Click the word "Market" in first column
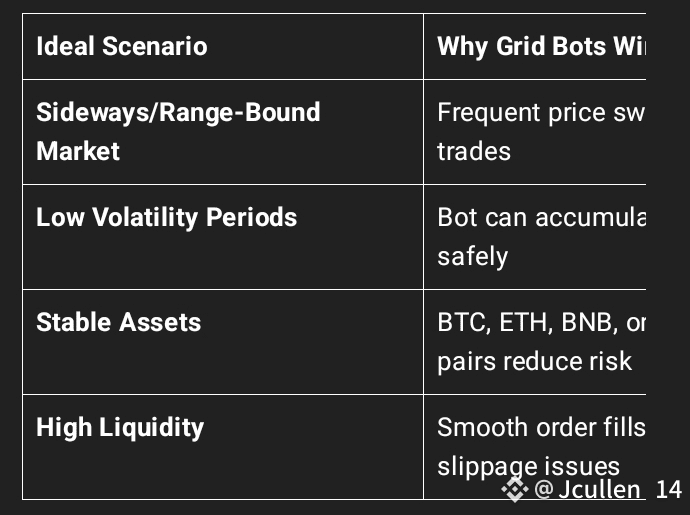This screenshot has width=690, height=515. (78, 151)
